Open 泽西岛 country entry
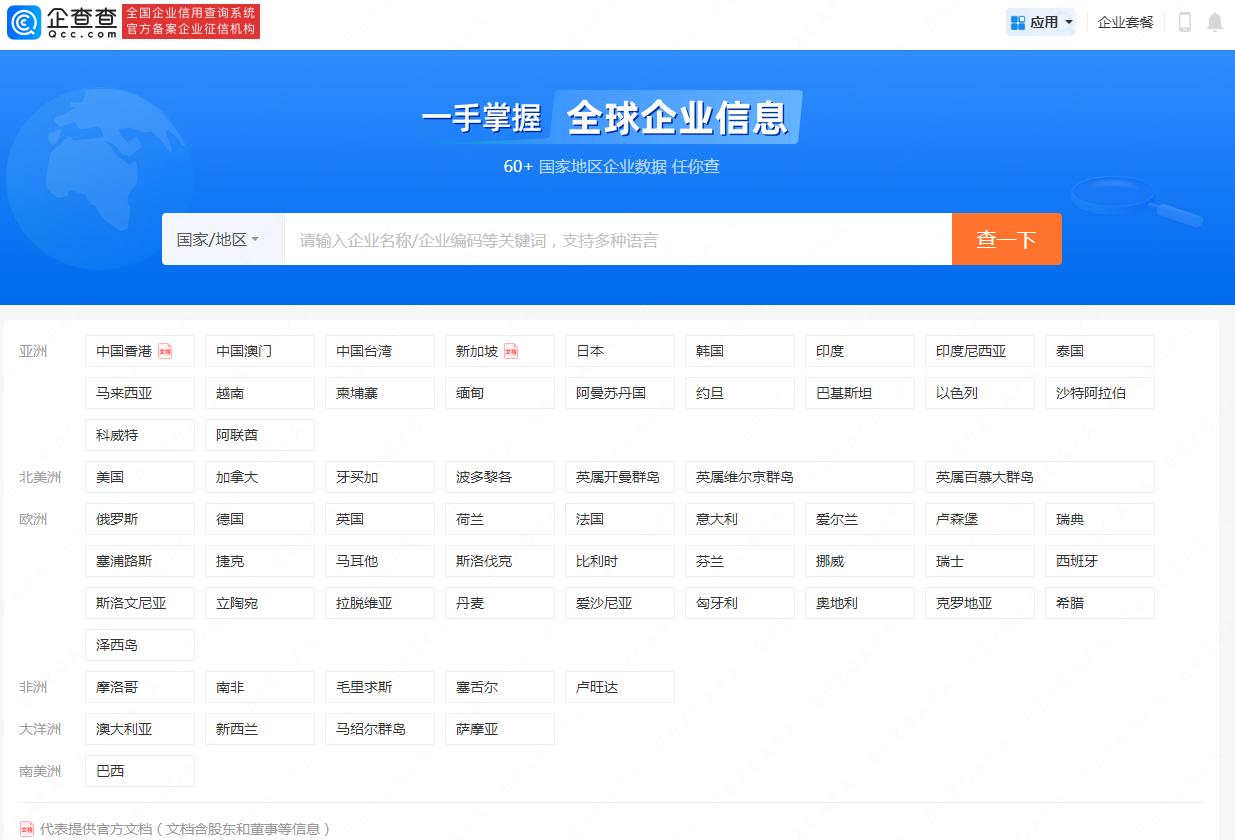The height and width of the screenshot is (840, 1235). (139, 645)
